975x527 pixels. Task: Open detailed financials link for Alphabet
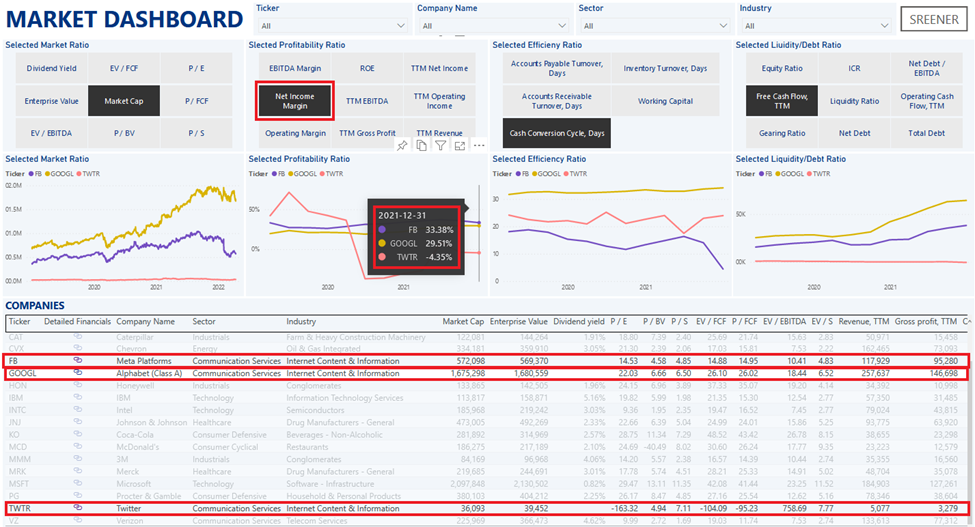tap(78, 373)
